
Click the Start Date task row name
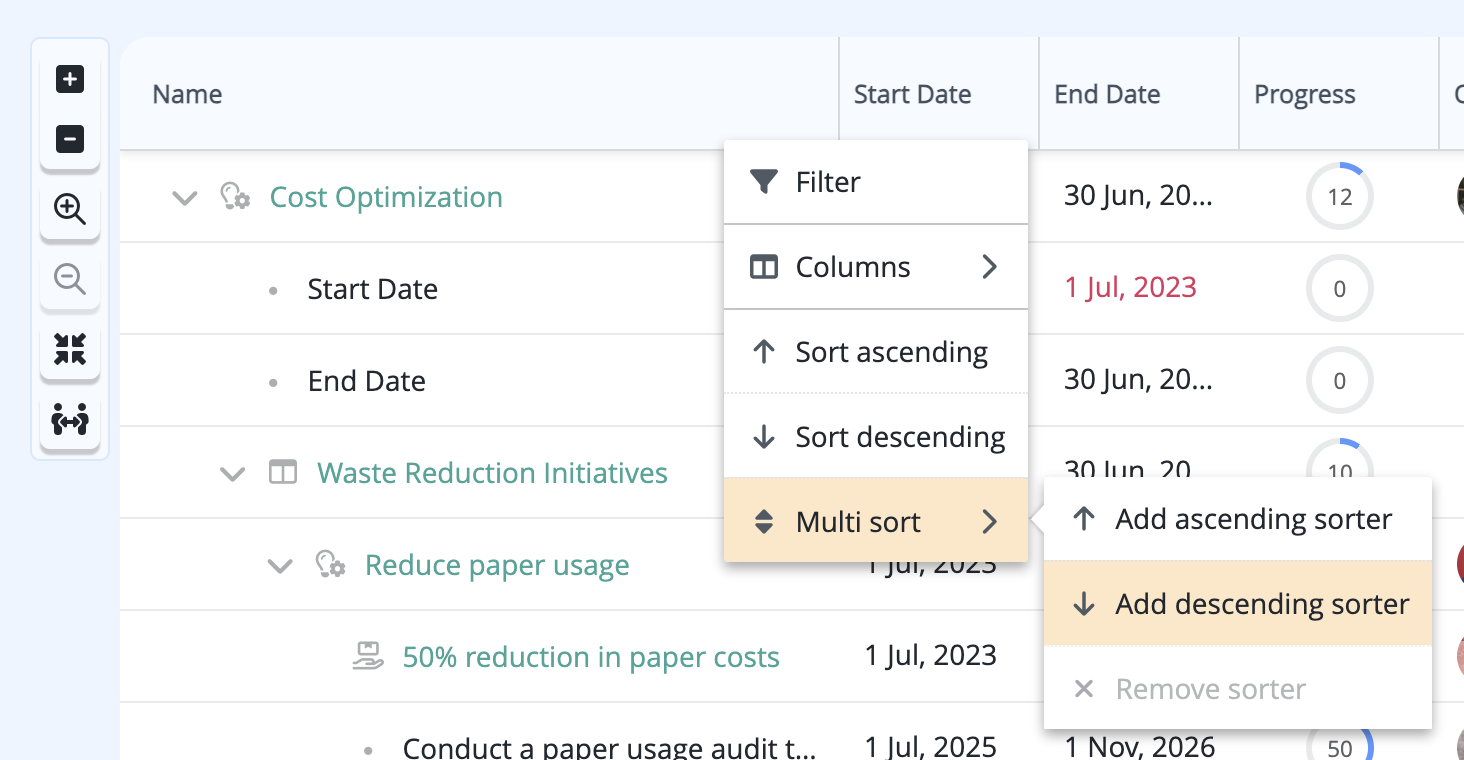(372, 289)
